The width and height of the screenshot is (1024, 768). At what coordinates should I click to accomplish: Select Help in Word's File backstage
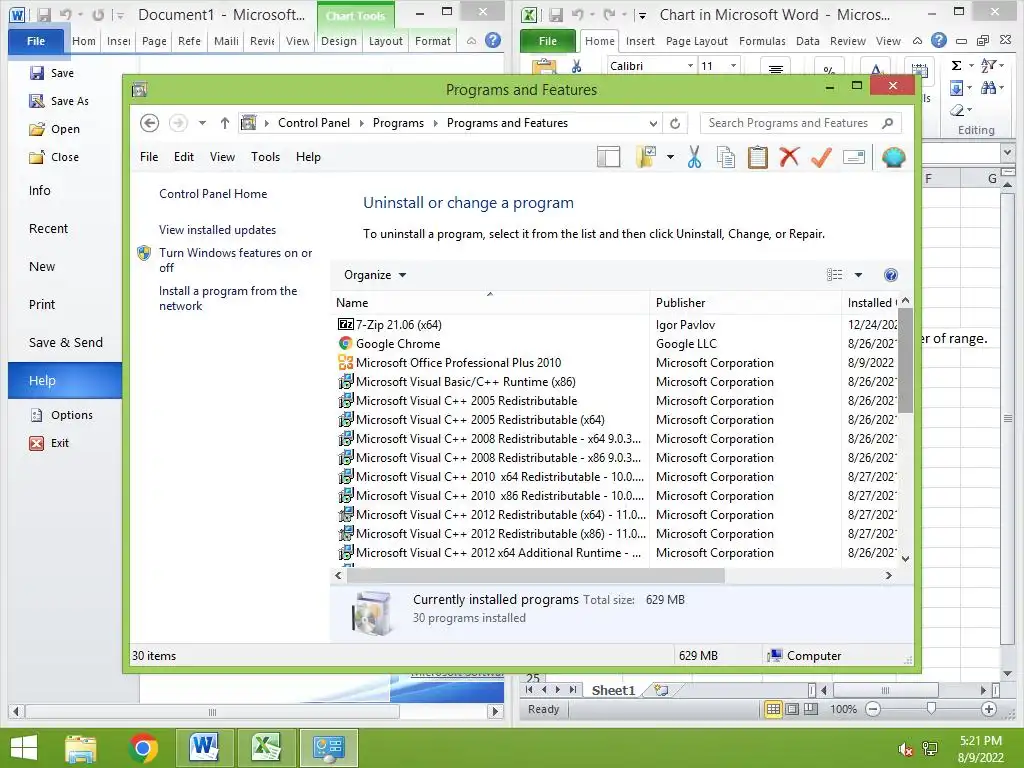[65, 380]
